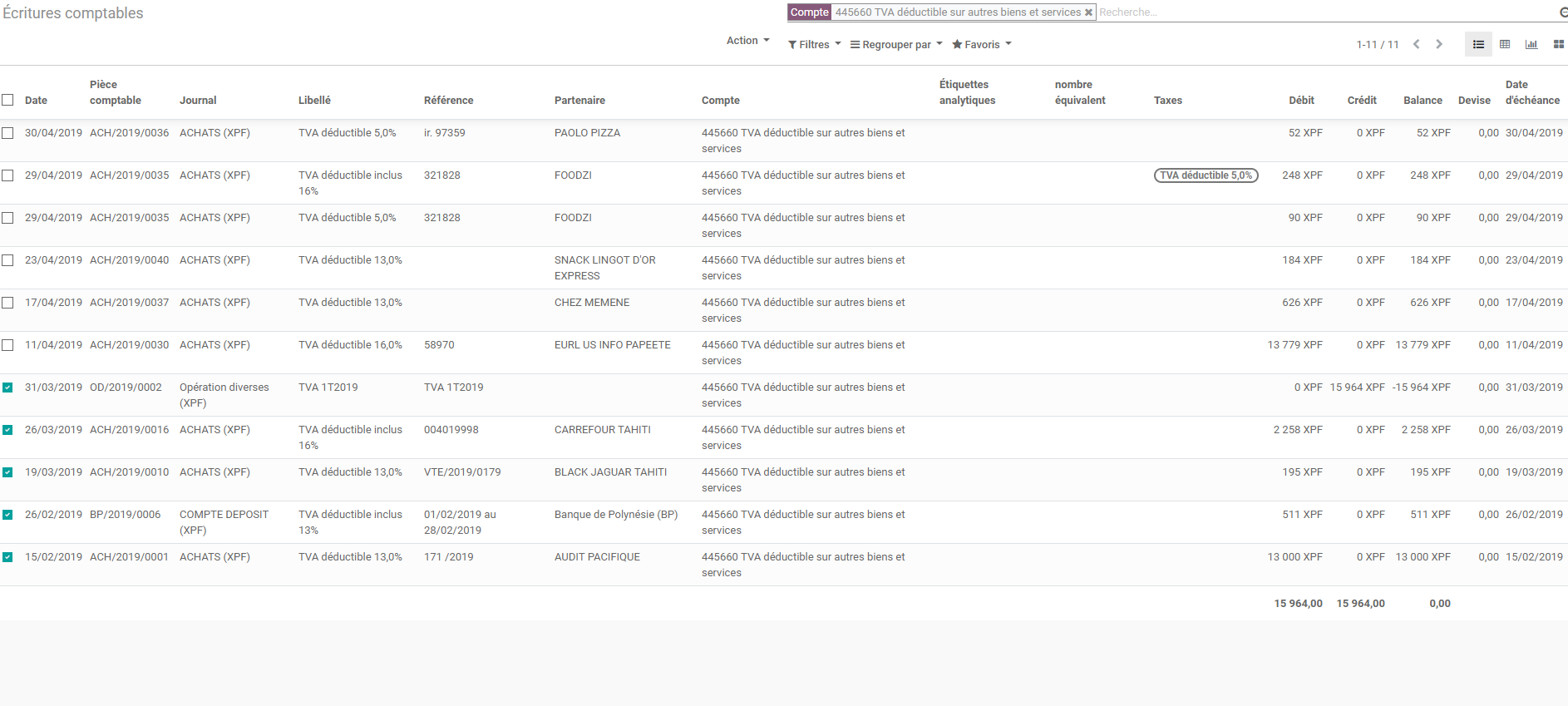Switch to kanban view
The width and height of the screenshot is (1568, 706).
1558,44
